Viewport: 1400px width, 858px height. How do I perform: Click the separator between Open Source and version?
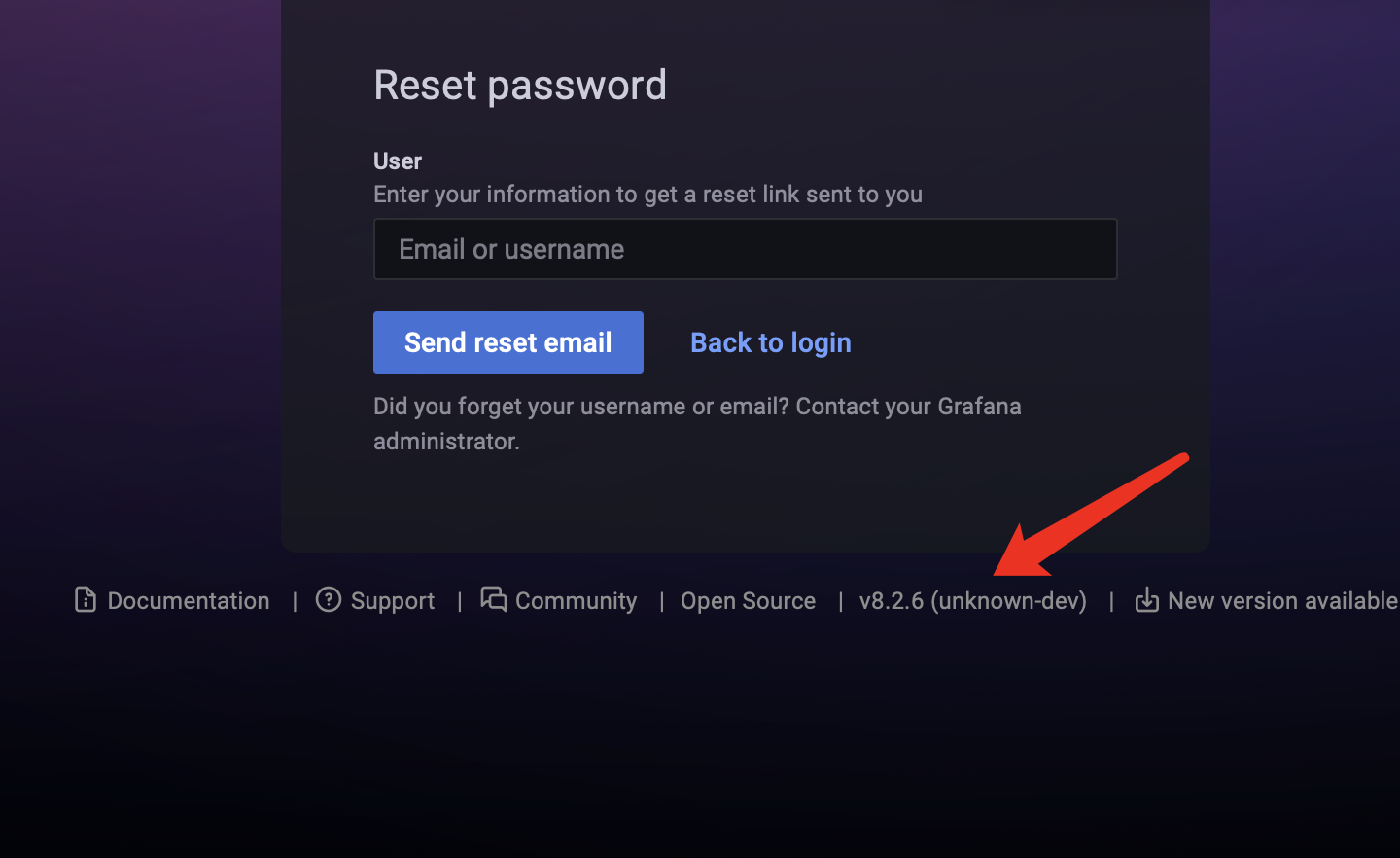[840, 601]
